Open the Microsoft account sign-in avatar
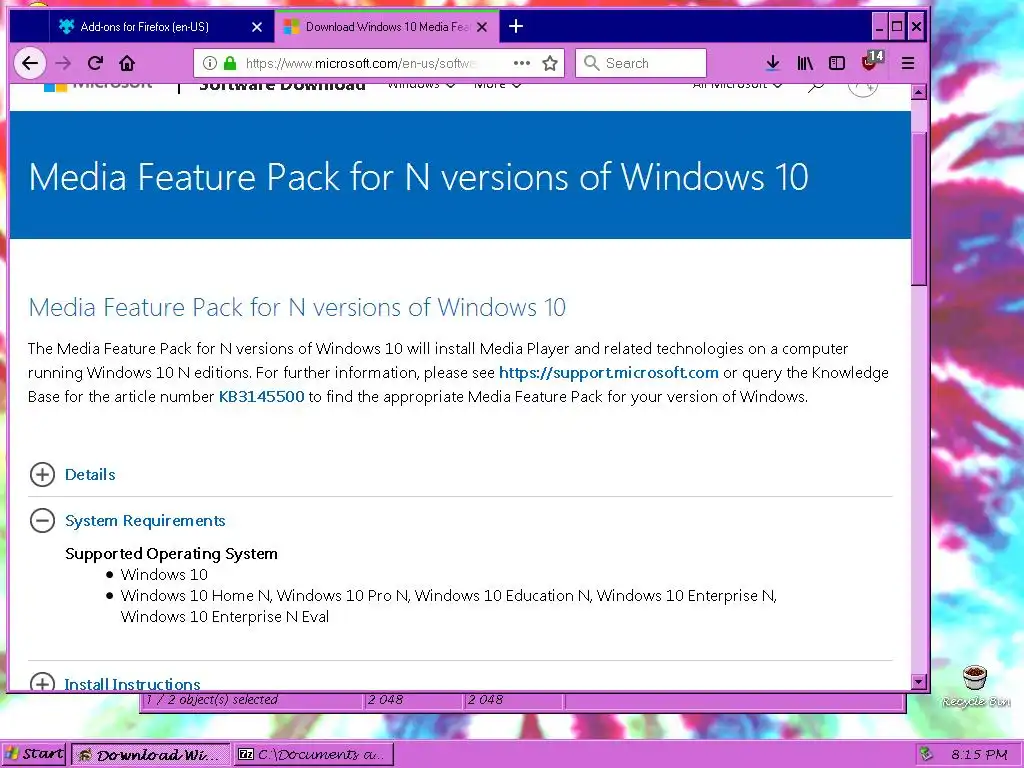1024x768 pixels. pos(862,88)
